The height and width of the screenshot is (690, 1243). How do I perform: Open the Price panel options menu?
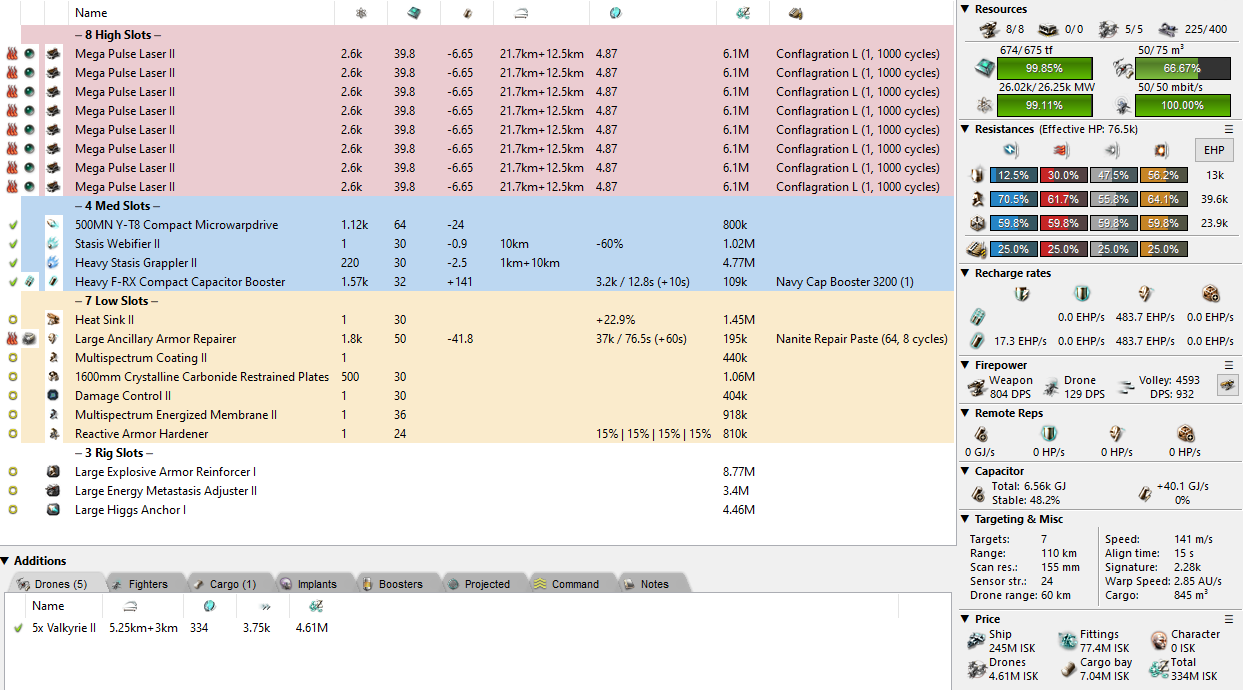click(x=1229, y=619)
